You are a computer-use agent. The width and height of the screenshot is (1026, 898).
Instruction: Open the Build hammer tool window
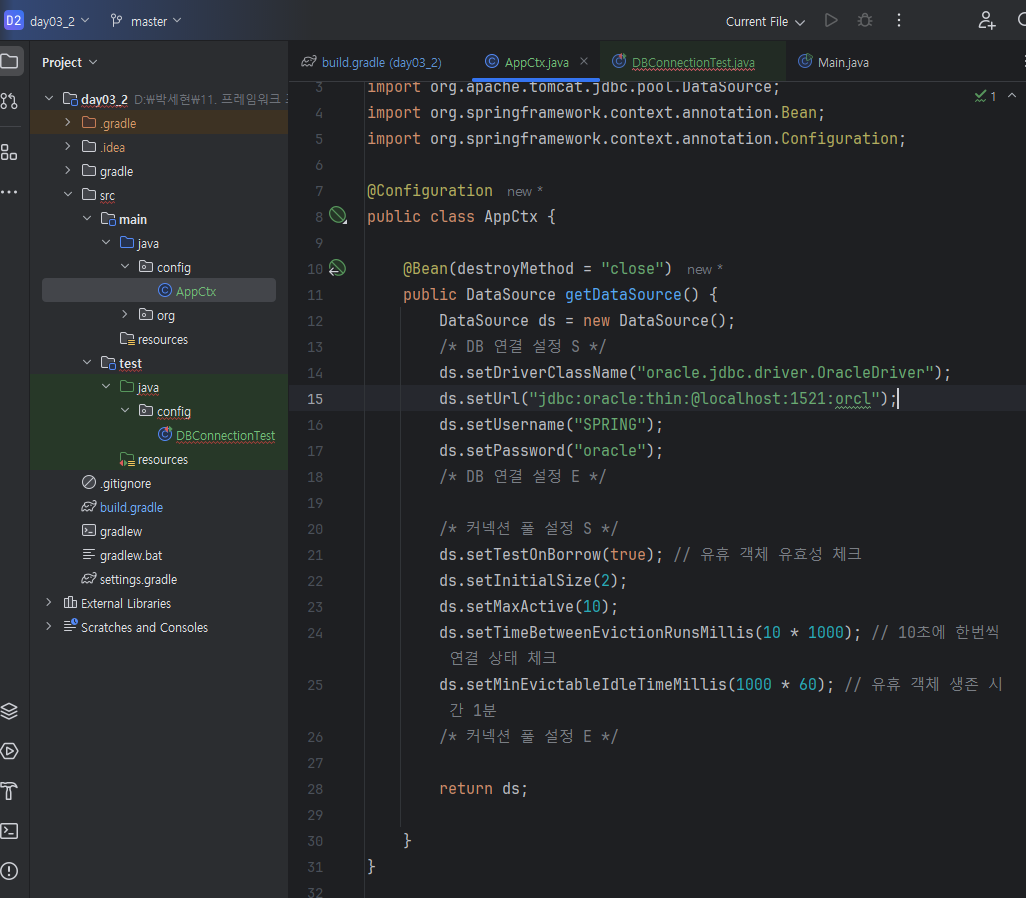click(9, 791)
